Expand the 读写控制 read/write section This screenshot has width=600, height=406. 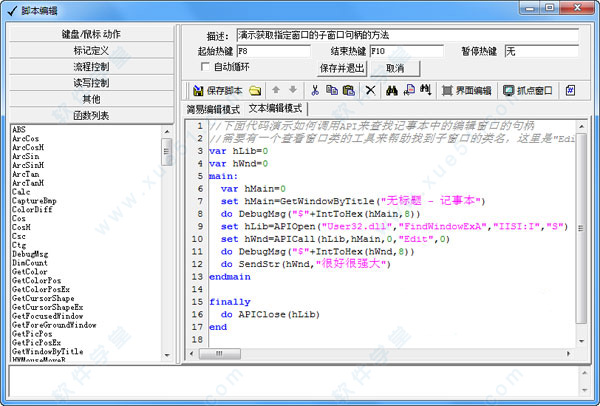coord(85,82)
